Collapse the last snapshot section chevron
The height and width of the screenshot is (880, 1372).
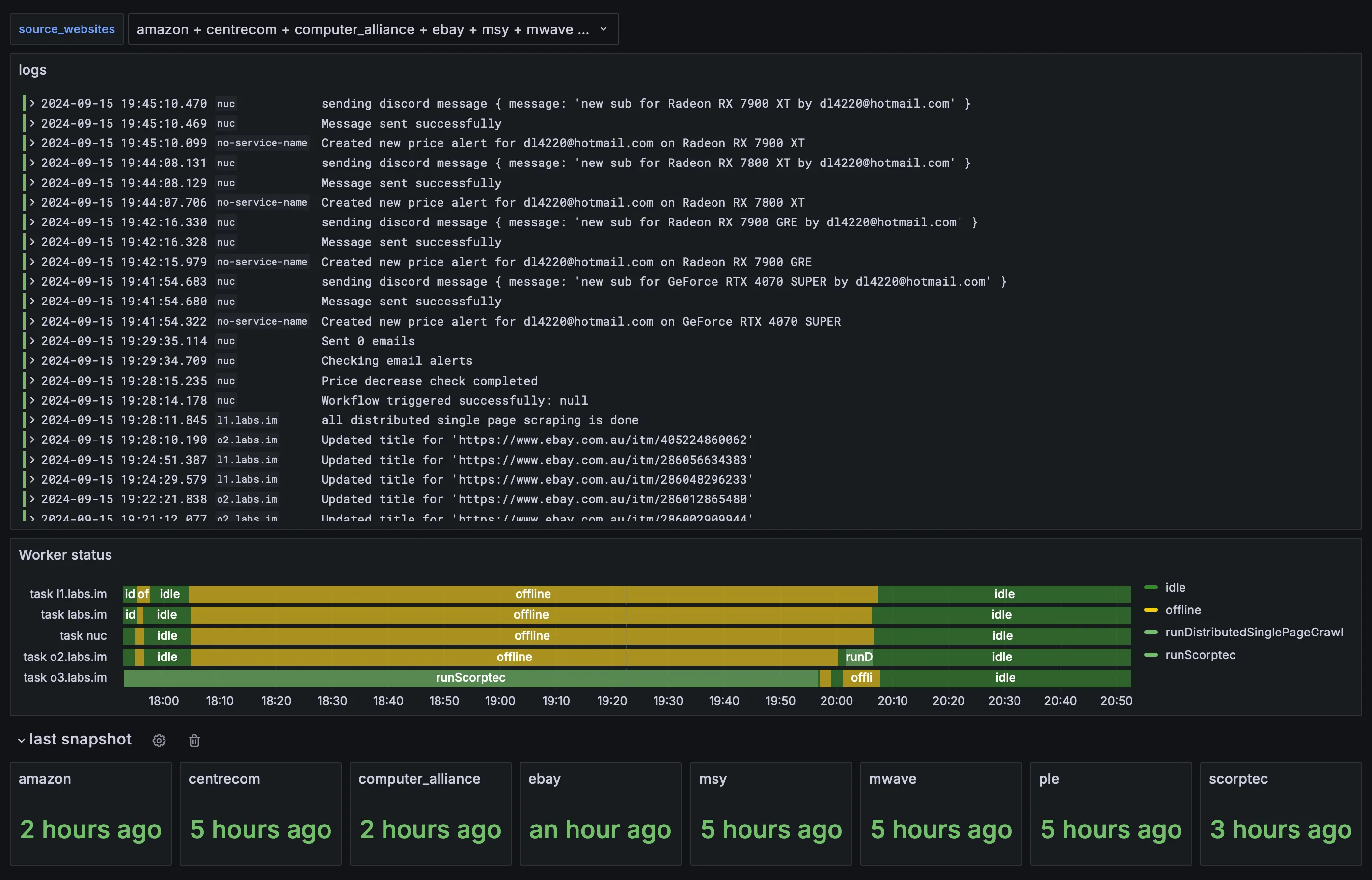pyautogui.click(x=22, y=740)
